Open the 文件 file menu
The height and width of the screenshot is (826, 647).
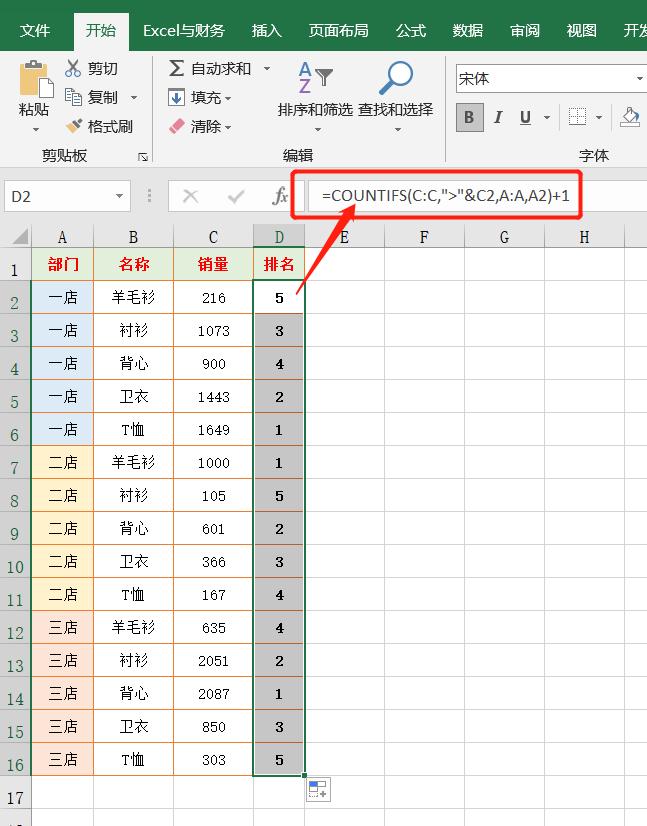pyautogui.click(x=35, y=30)
